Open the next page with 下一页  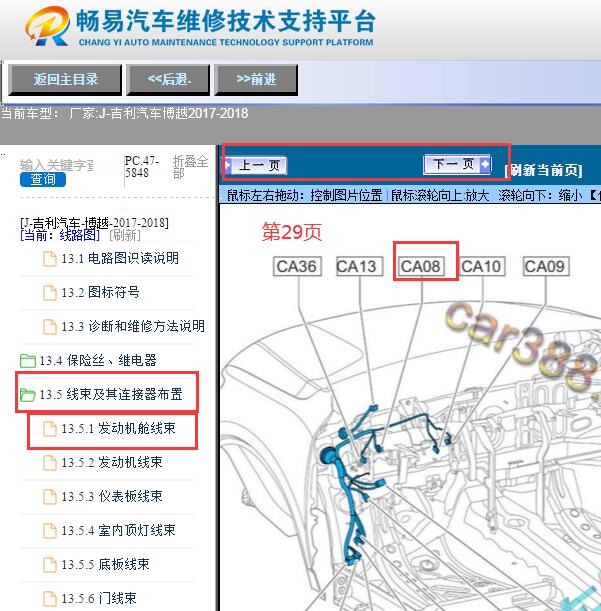[x=457, y=164]
